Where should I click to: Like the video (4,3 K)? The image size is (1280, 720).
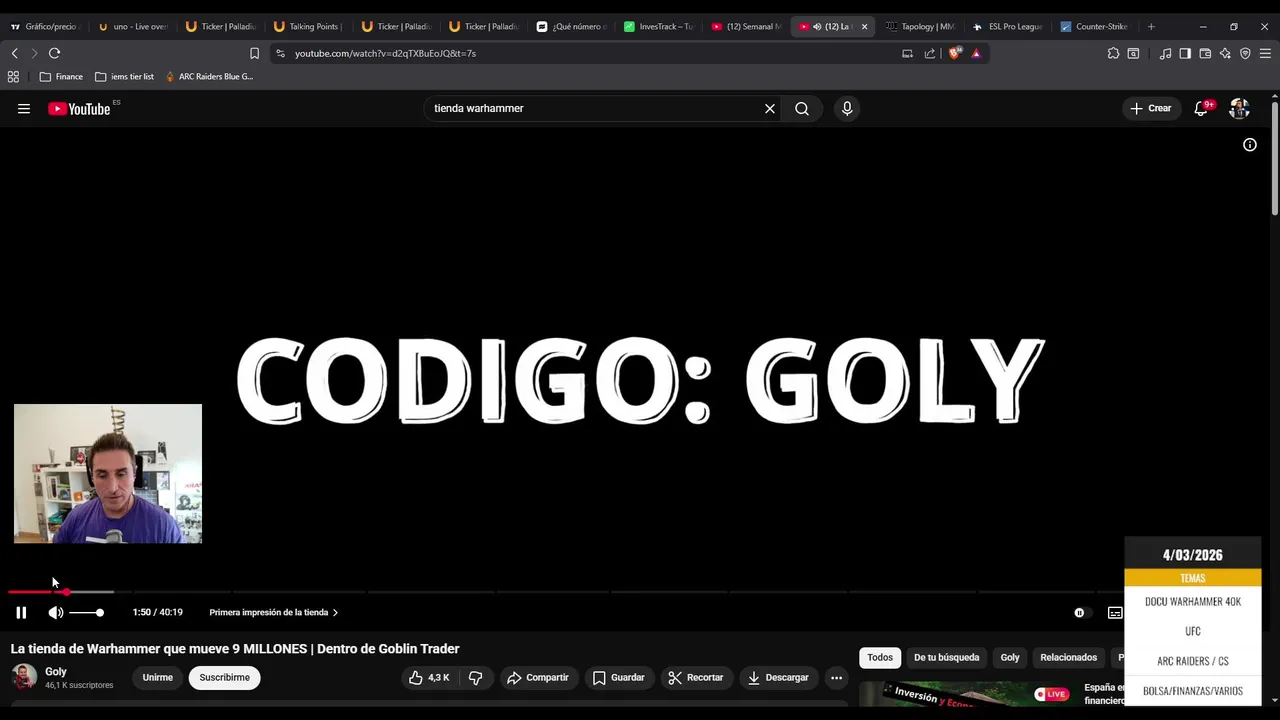coord(429,678)
